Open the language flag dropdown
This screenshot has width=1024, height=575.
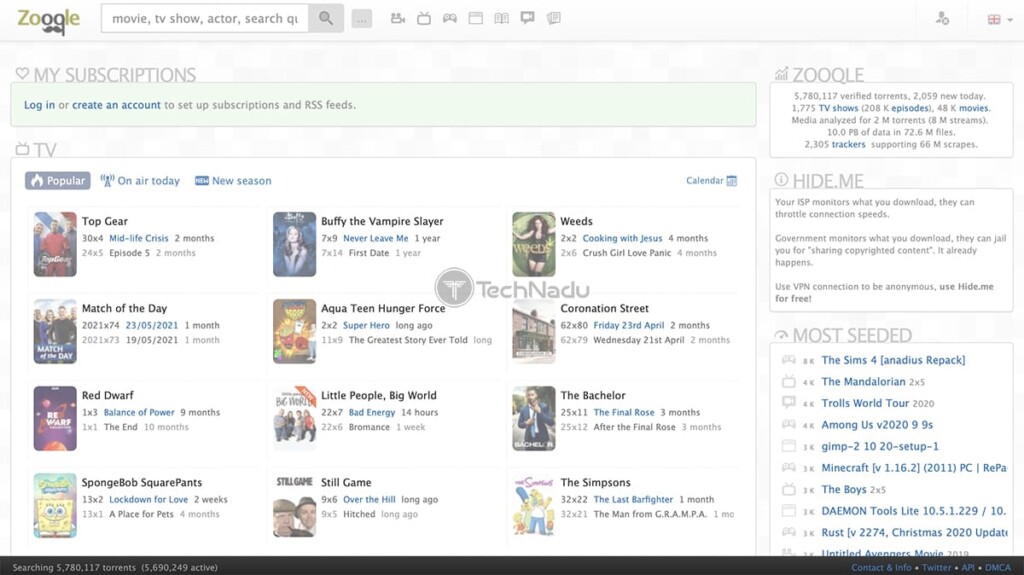pyautogui.click(x=1000, y=20)
